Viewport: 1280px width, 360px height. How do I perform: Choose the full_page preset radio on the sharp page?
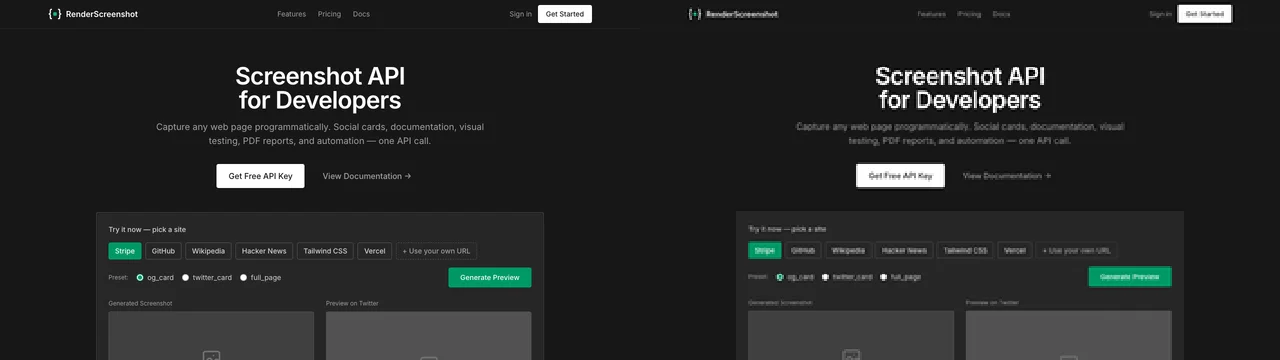tap(243, 277)
